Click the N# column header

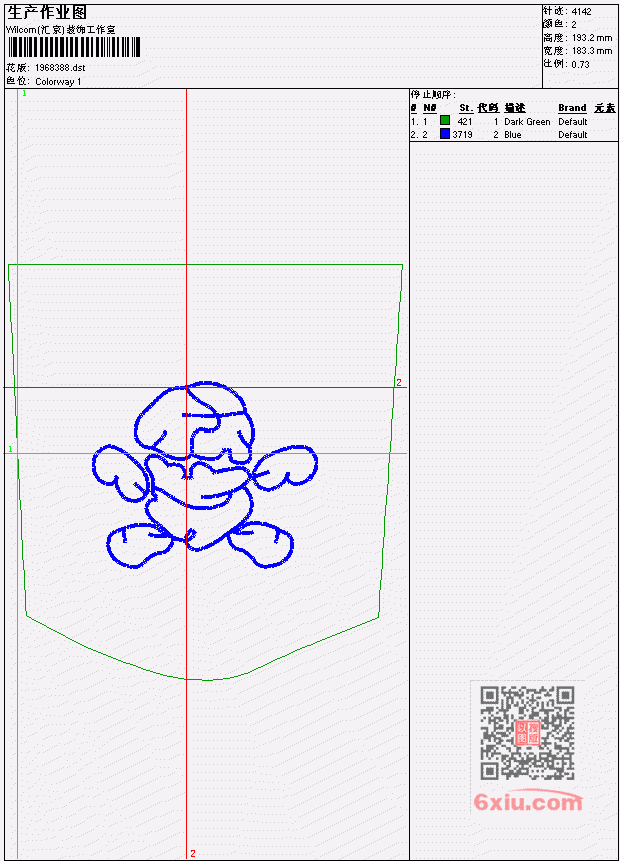(x=430, y=108)
